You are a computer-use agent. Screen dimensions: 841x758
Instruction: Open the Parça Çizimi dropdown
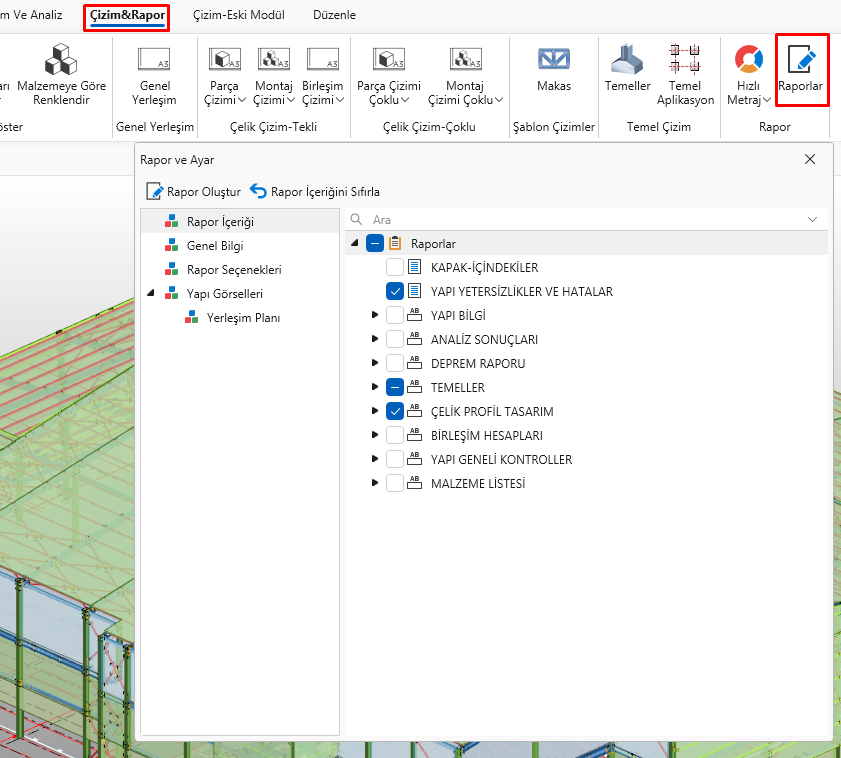point(223,93)
